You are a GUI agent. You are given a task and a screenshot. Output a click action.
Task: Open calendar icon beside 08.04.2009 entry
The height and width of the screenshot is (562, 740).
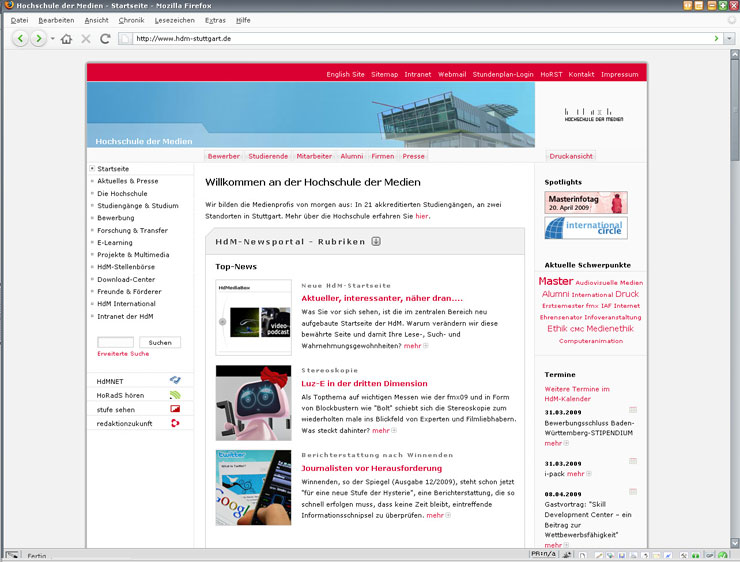633,492
